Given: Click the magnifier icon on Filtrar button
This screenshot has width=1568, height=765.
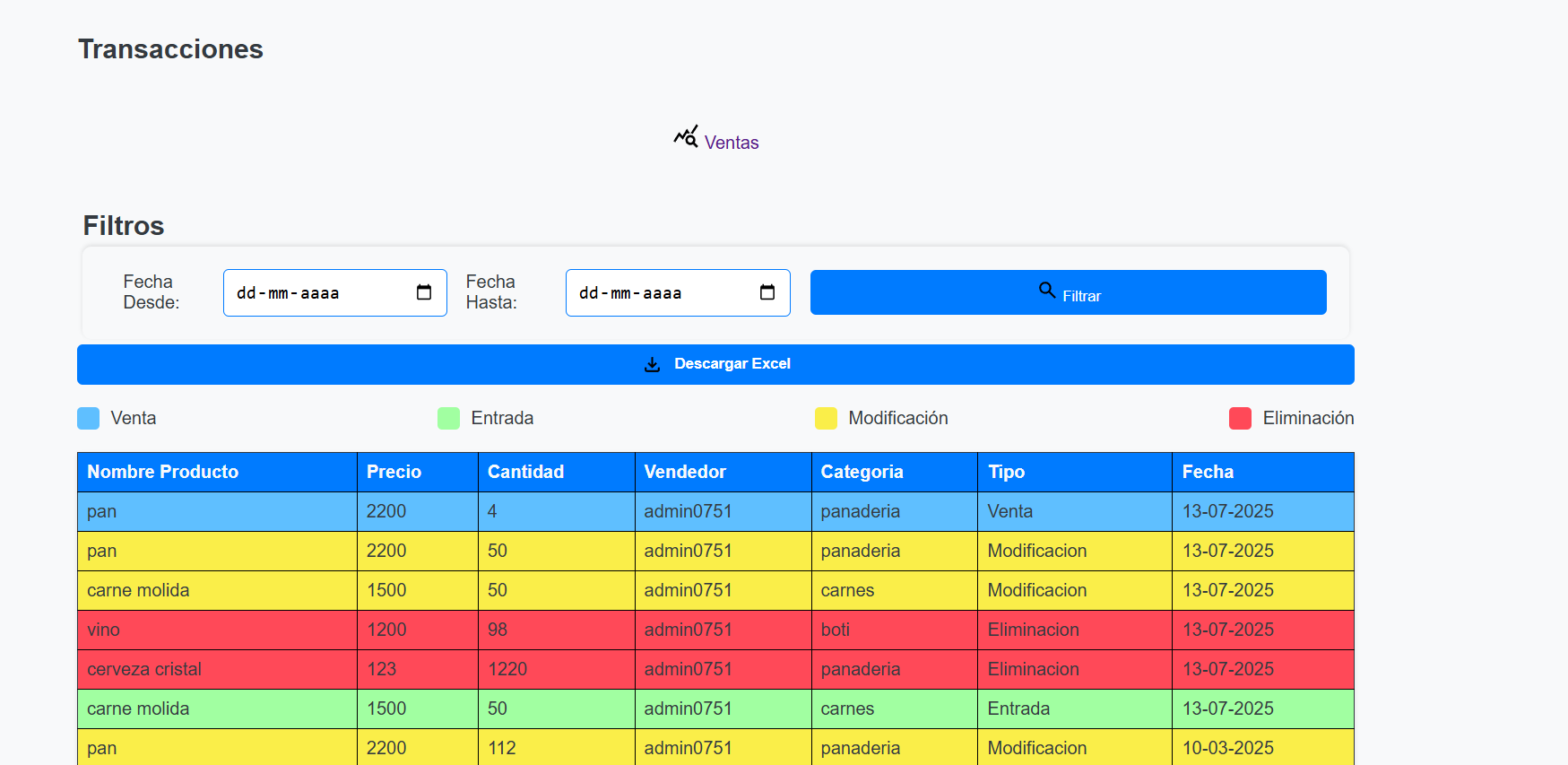Looking at the screenshot, I should coord(1047,291).
